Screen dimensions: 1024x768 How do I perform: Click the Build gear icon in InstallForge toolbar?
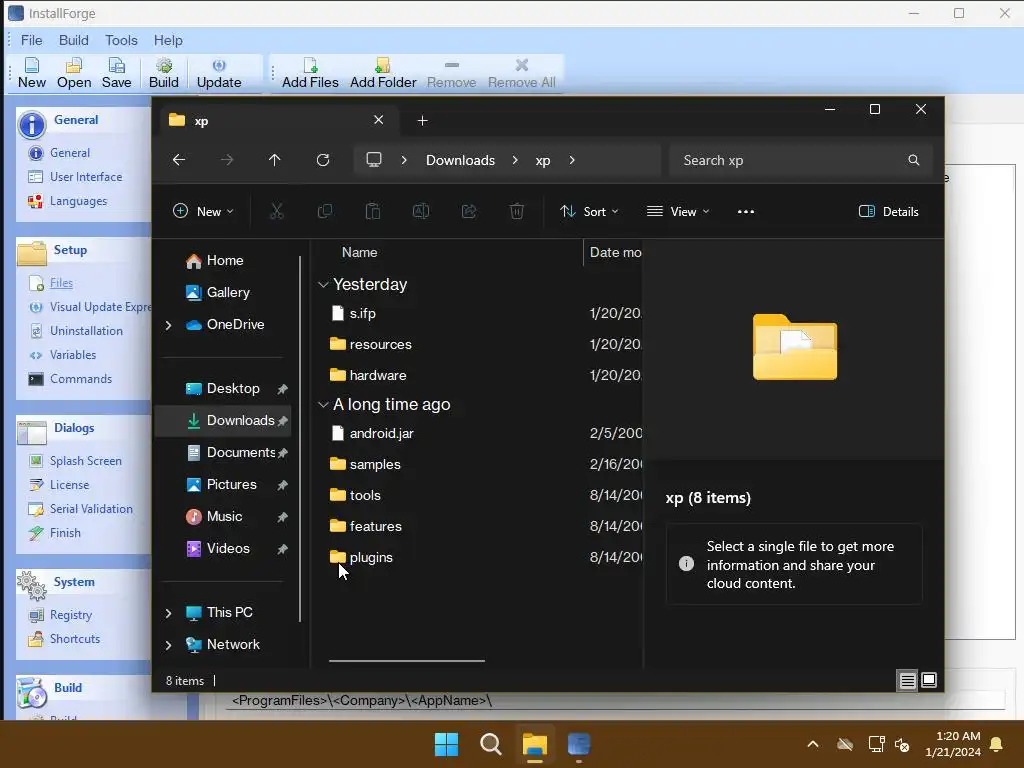pos(163,72)
